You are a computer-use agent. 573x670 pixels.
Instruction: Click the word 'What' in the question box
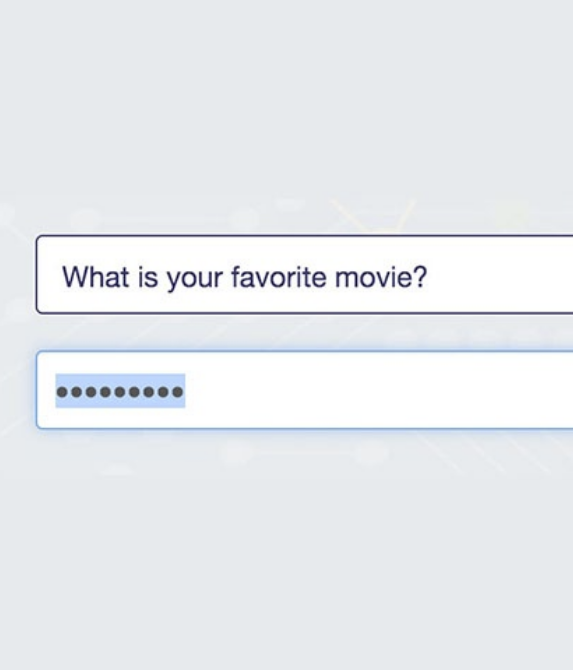[96, 277]
